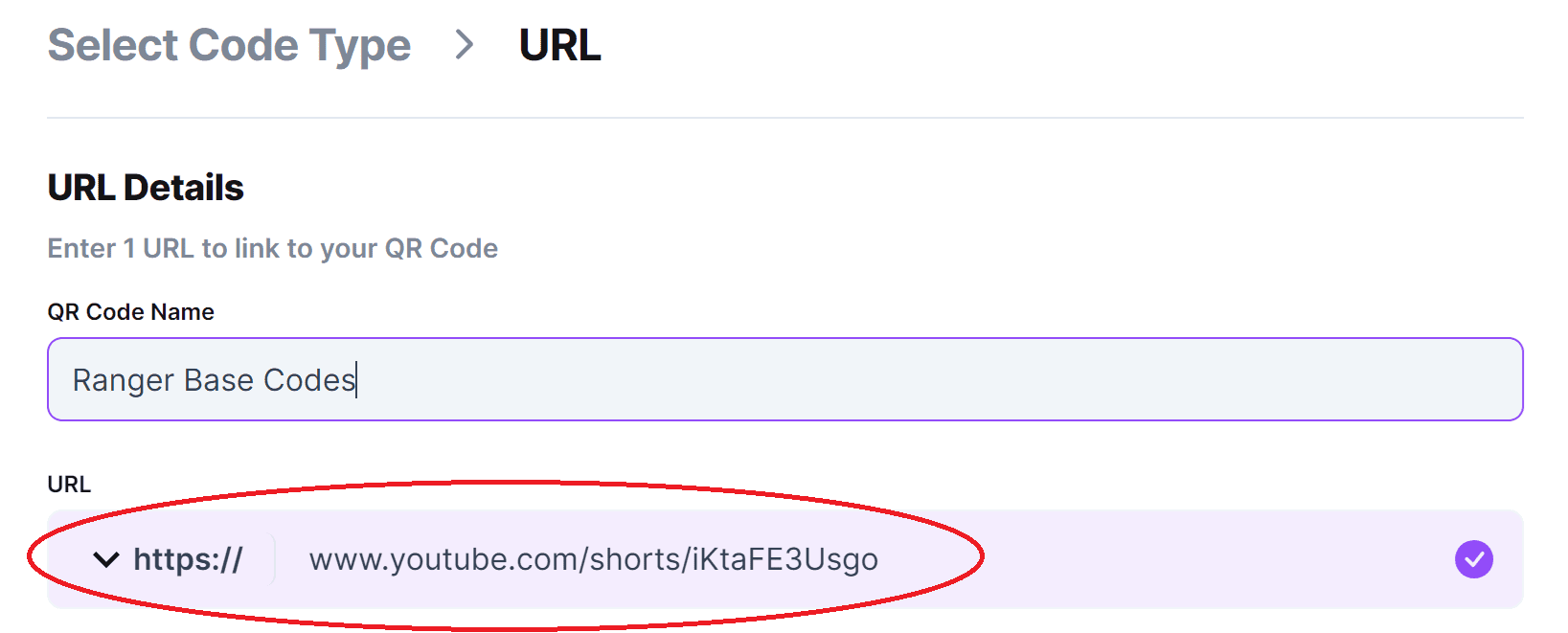Go back to Select Code Type breadcrumb
The width and height of the screenshot is (1568, 633).
coord(229,45)
